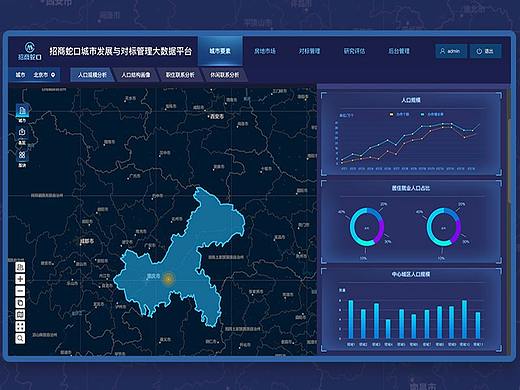The width and height of the screenshot is (520, 390).
Task: Zoom in the map with plus button
Action: point(20,279)
